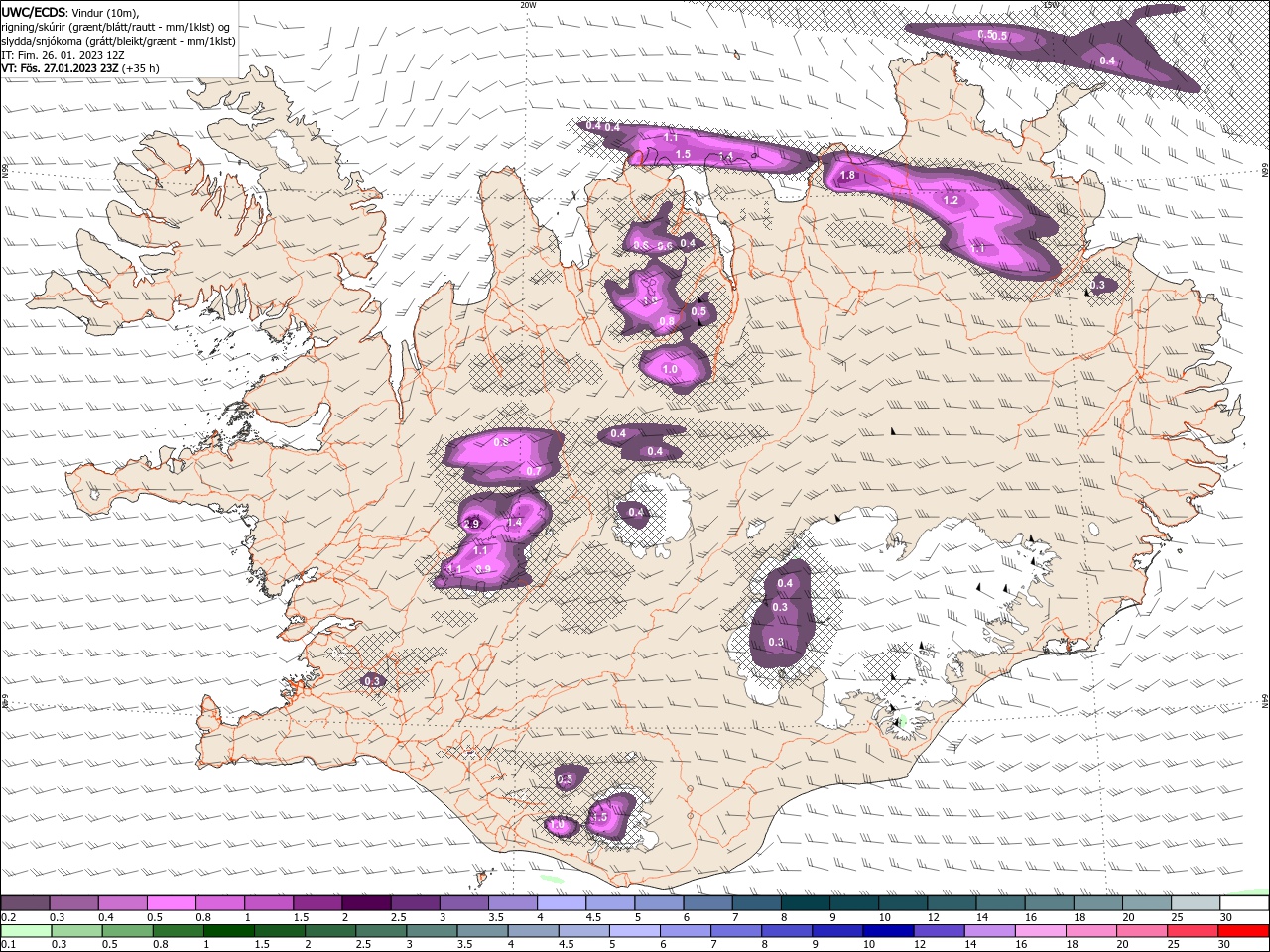Screen dimensions: 1270x952
Task: Pick the upper legend swatch starting at 12
Action: [x=952, y=903]
